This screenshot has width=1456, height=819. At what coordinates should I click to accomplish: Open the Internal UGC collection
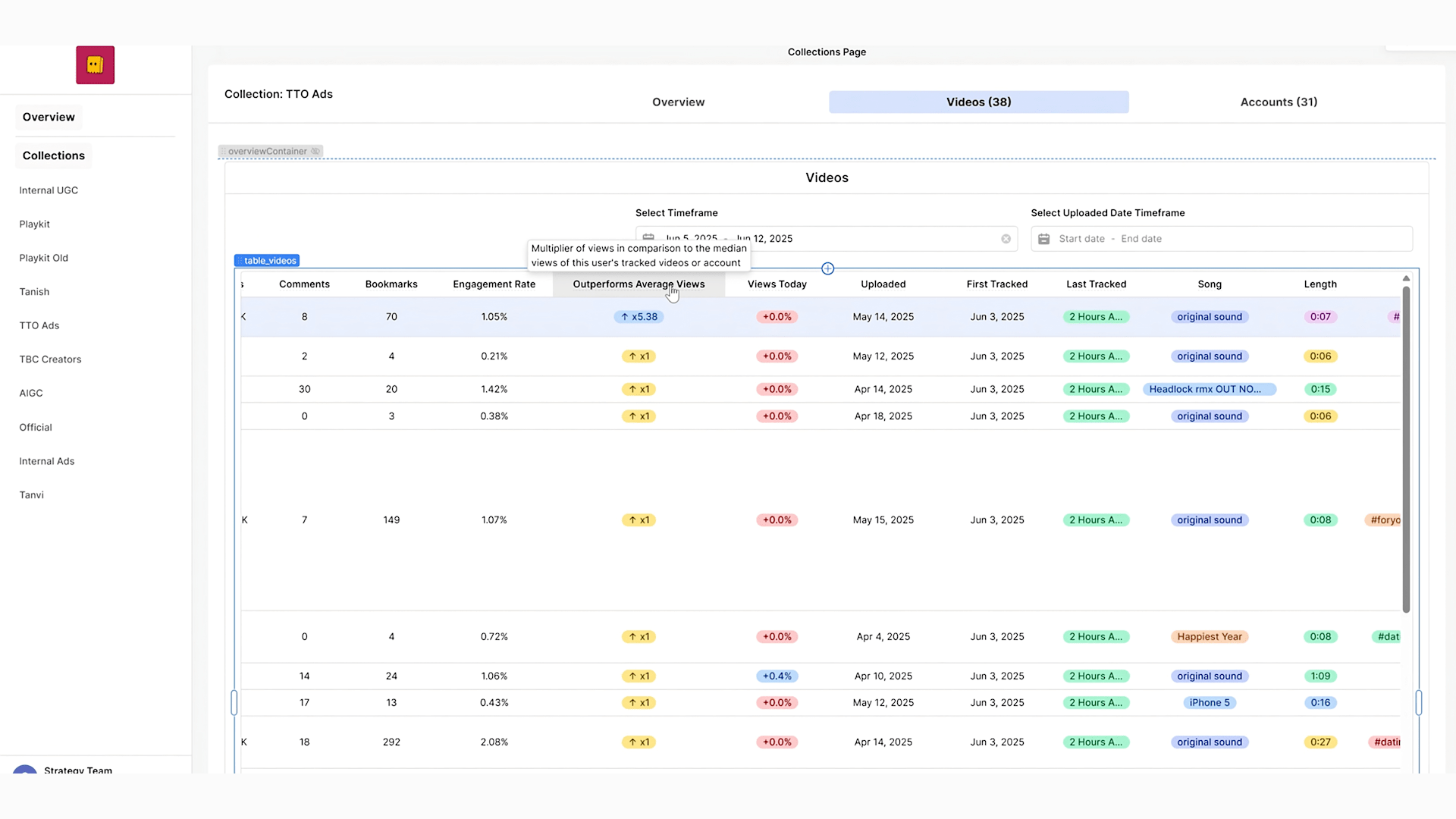tap(48, 190)
